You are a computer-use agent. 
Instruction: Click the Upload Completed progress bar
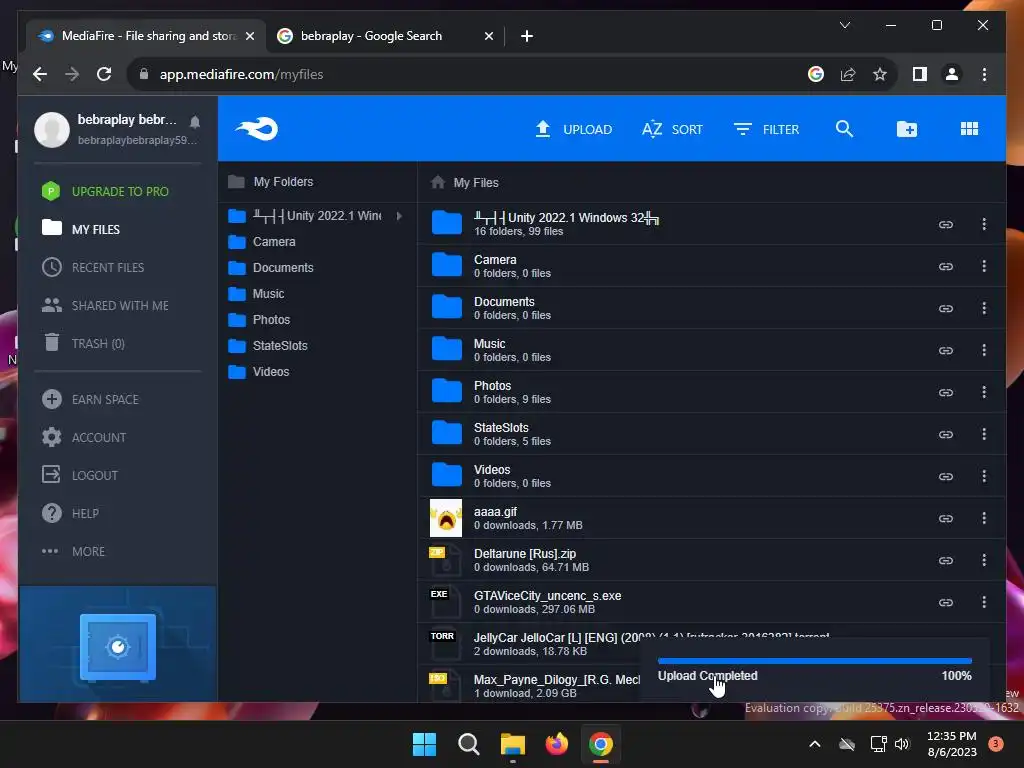(814, 661)
